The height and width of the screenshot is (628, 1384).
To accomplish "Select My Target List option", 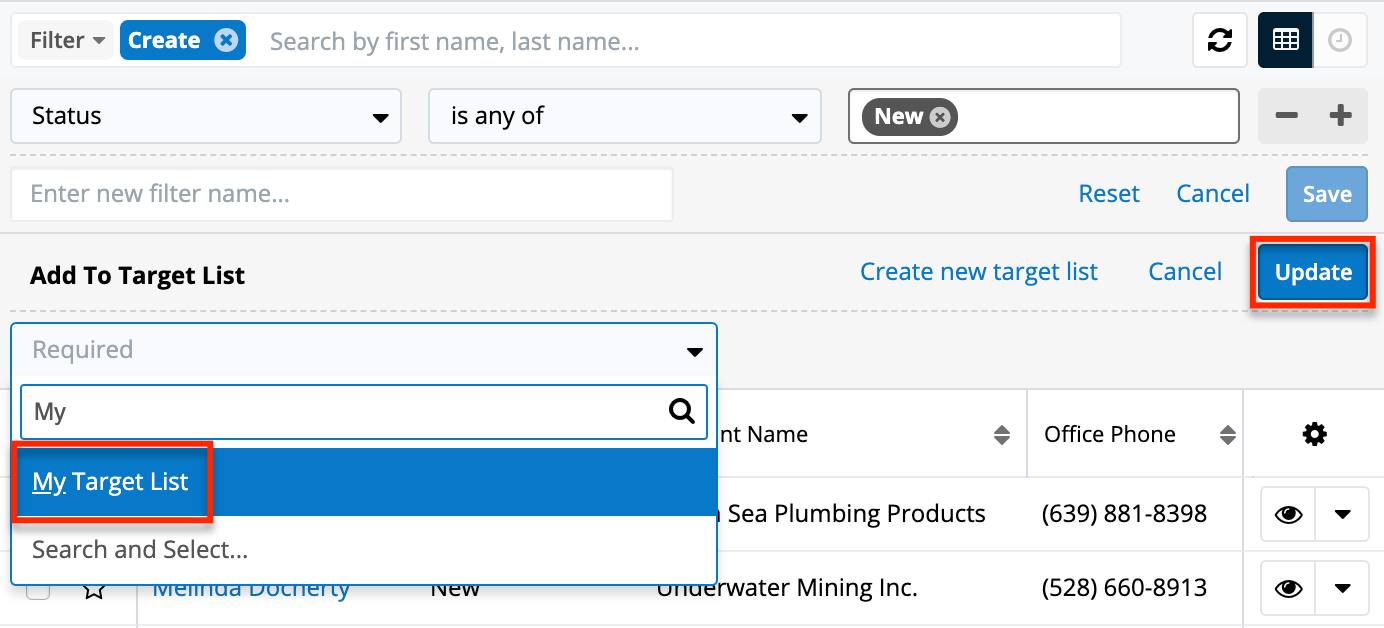I will pyautogui.click(x=111, y=482).
